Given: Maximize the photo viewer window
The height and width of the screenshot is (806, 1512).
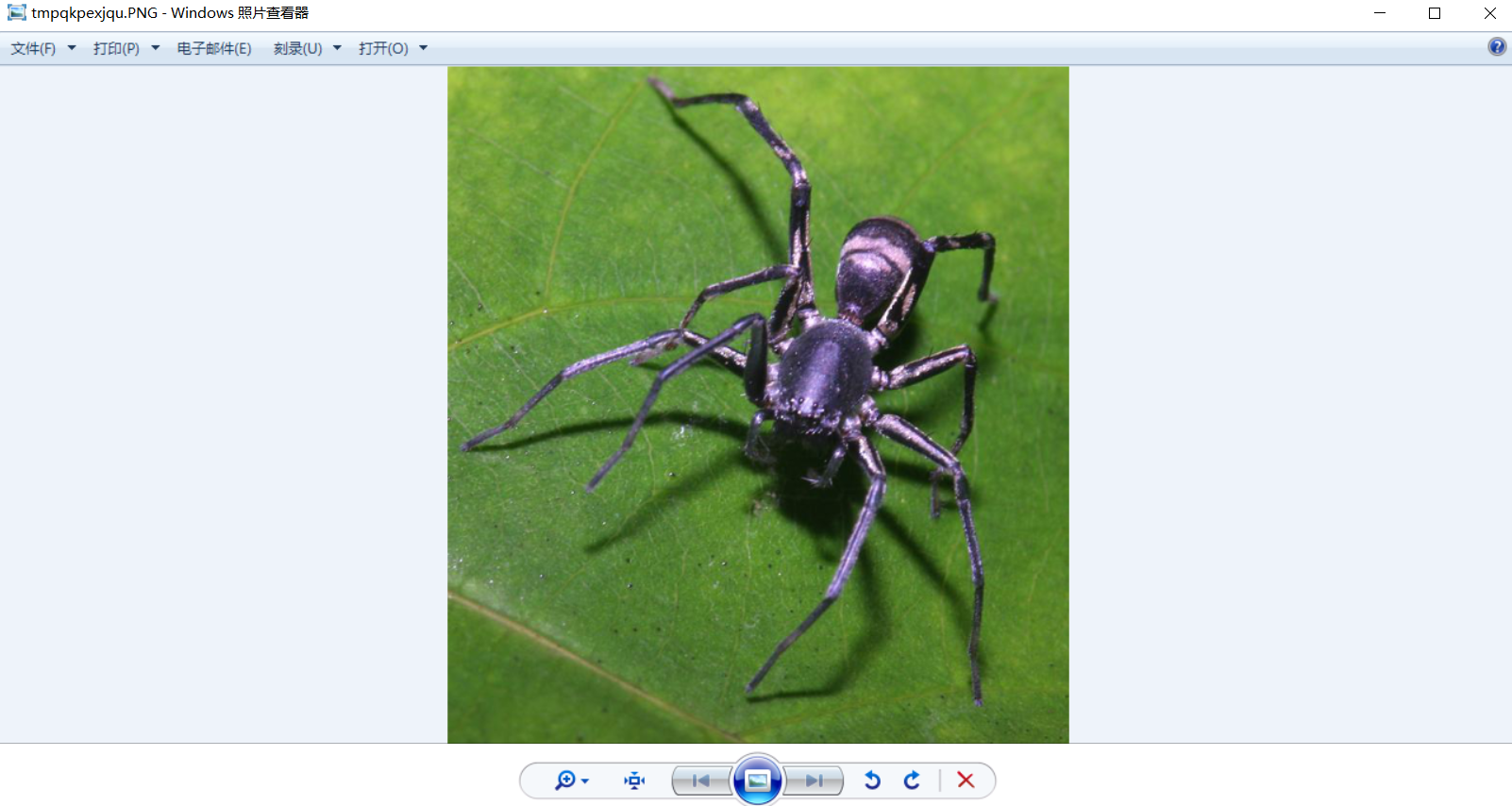Looking at the screenshot, I should [1435, 13].
